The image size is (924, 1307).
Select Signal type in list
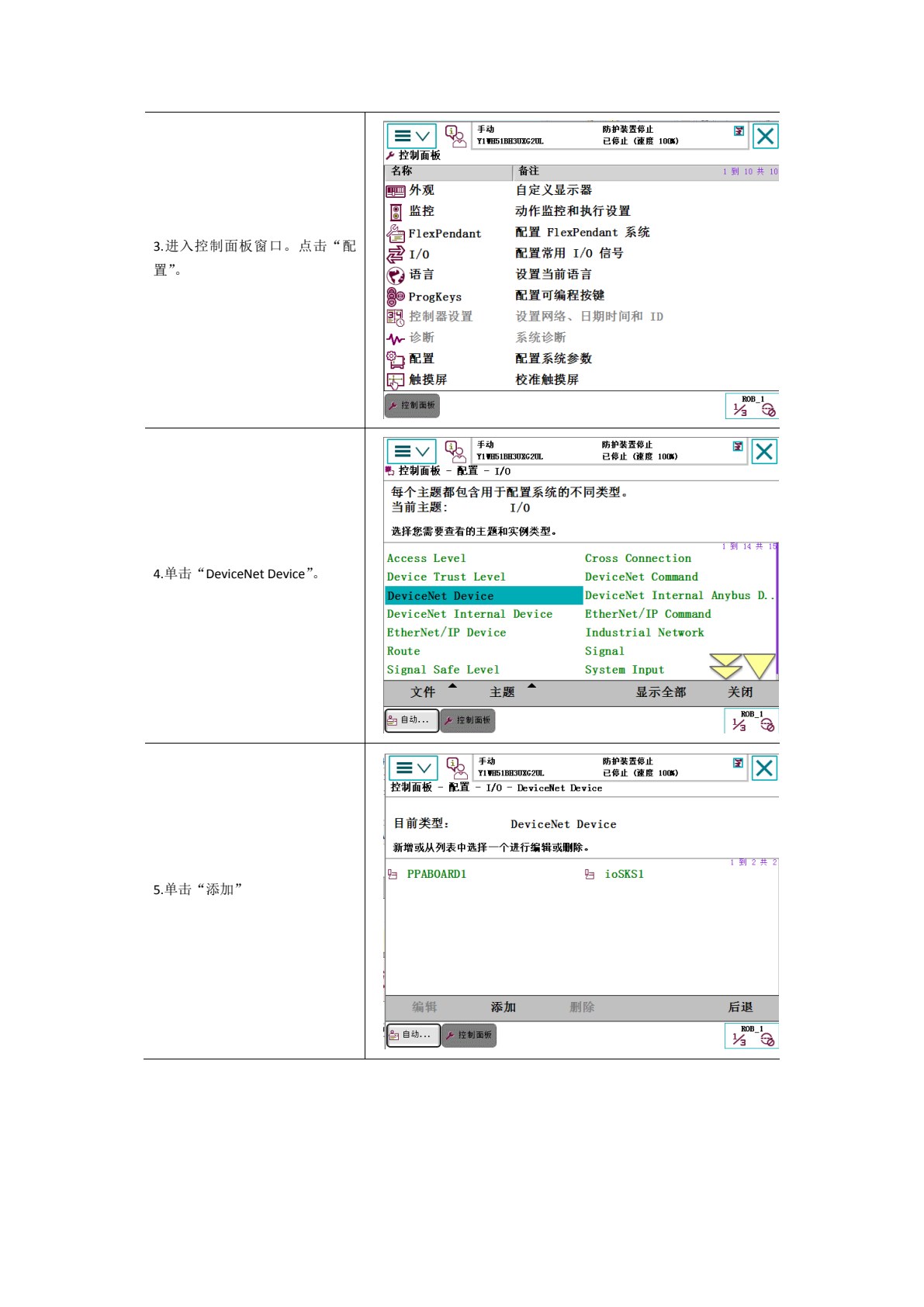(x=604, y=652)
